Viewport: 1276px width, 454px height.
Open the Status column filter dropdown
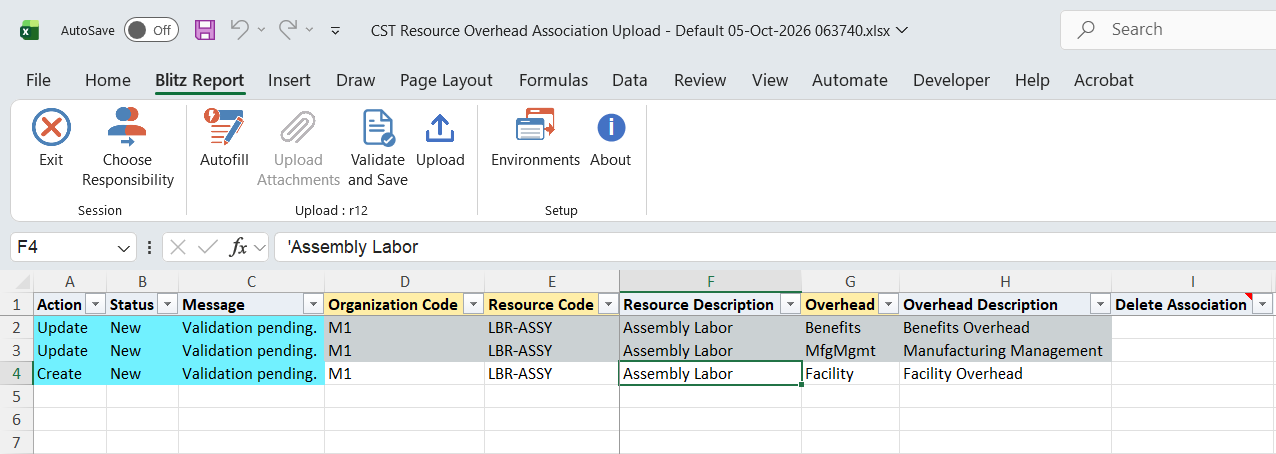pos(167,304)
